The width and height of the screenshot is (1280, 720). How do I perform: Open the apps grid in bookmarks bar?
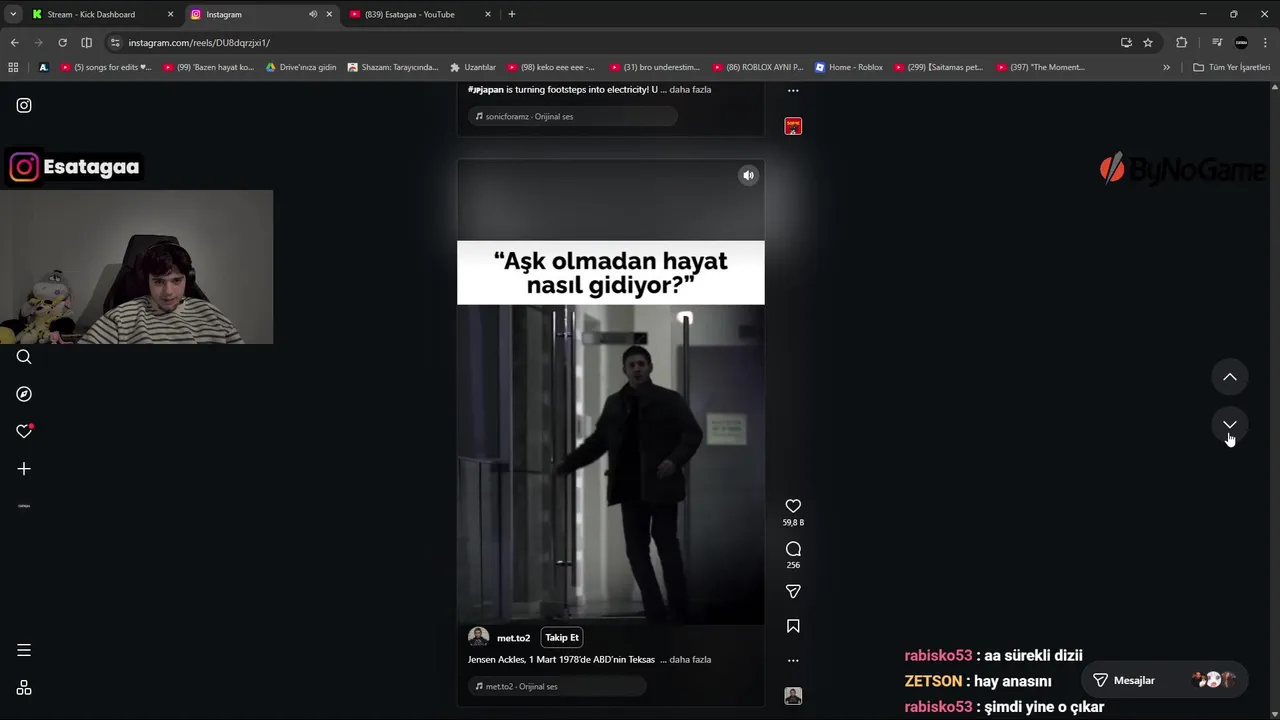(x=13, y=67)
